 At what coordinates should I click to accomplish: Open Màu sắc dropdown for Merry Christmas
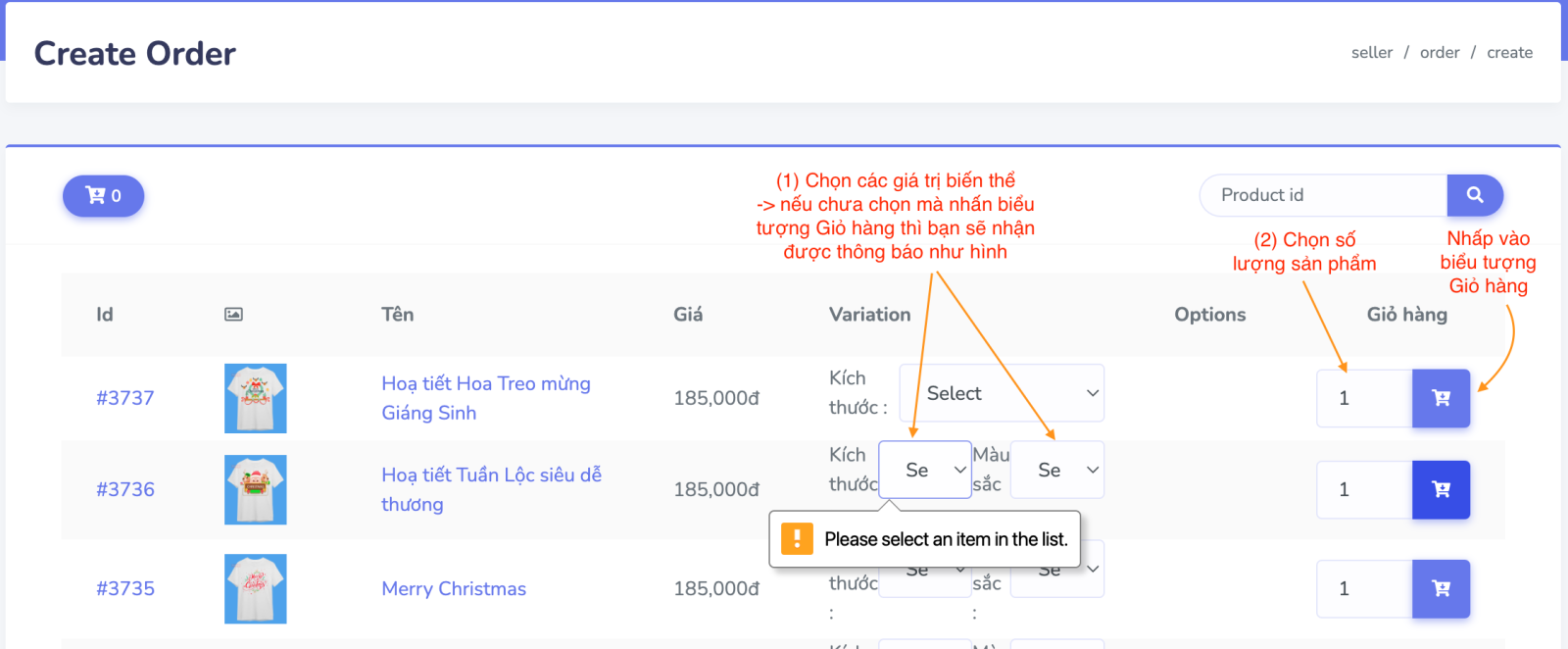[1092, 570]
